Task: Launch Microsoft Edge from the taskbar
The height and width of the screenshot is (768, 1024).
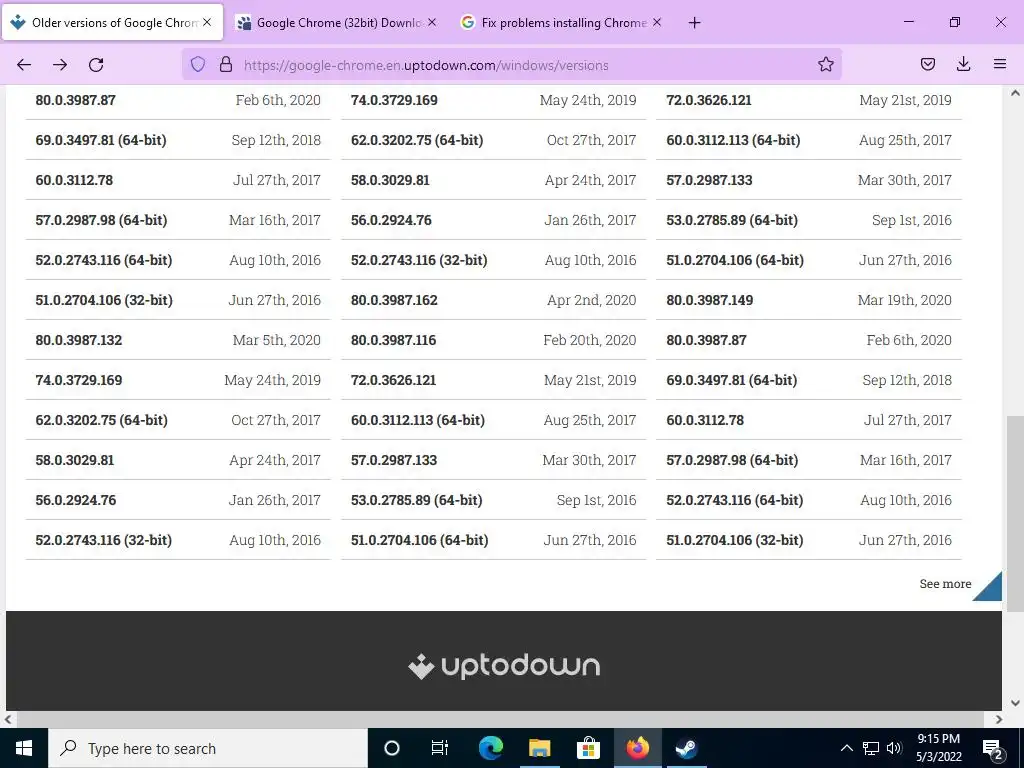Action: pos(490,748)
